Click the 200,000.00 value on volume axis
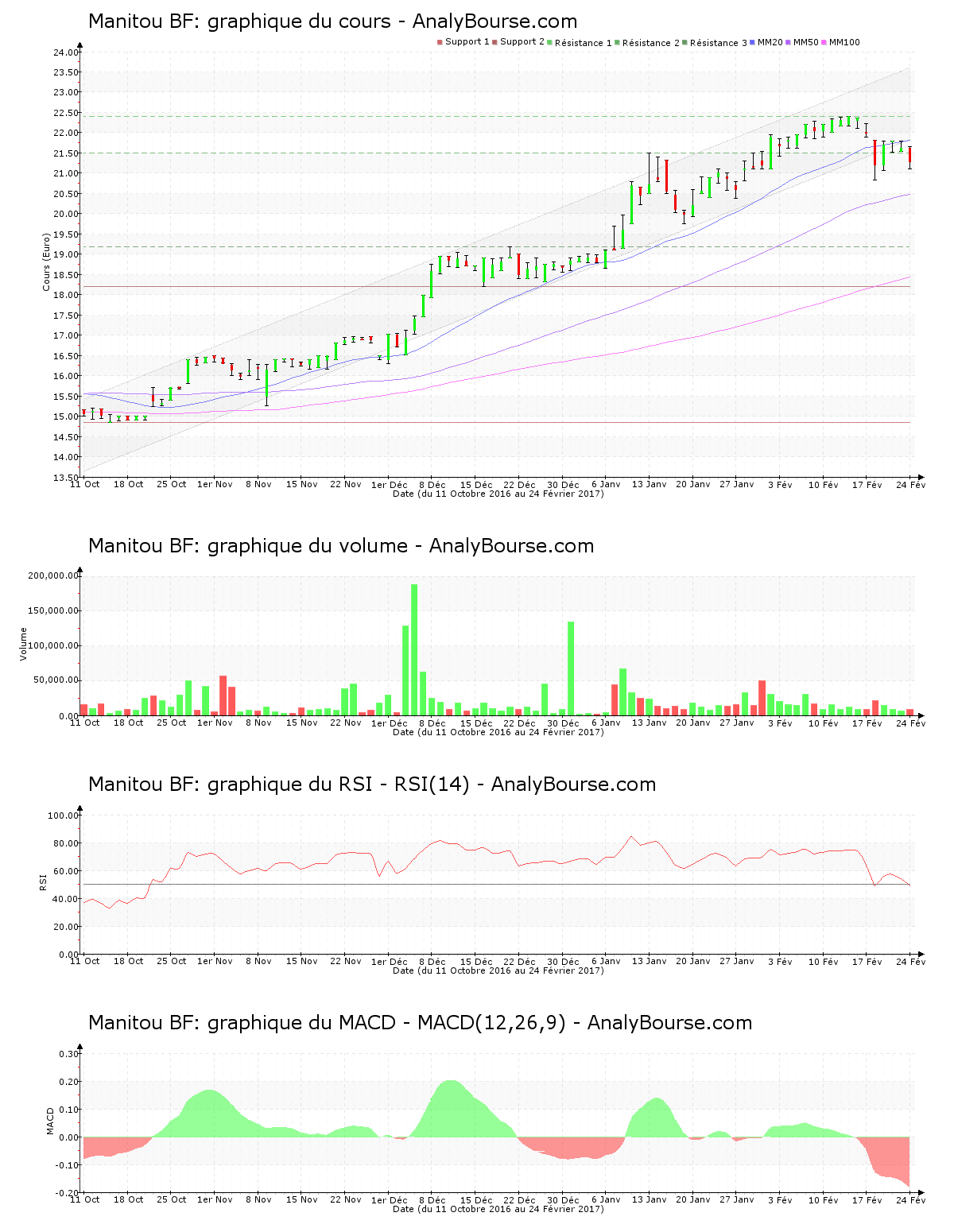Image resolution: width=954 pixels, height=1232 pixels. pos(53,576)
